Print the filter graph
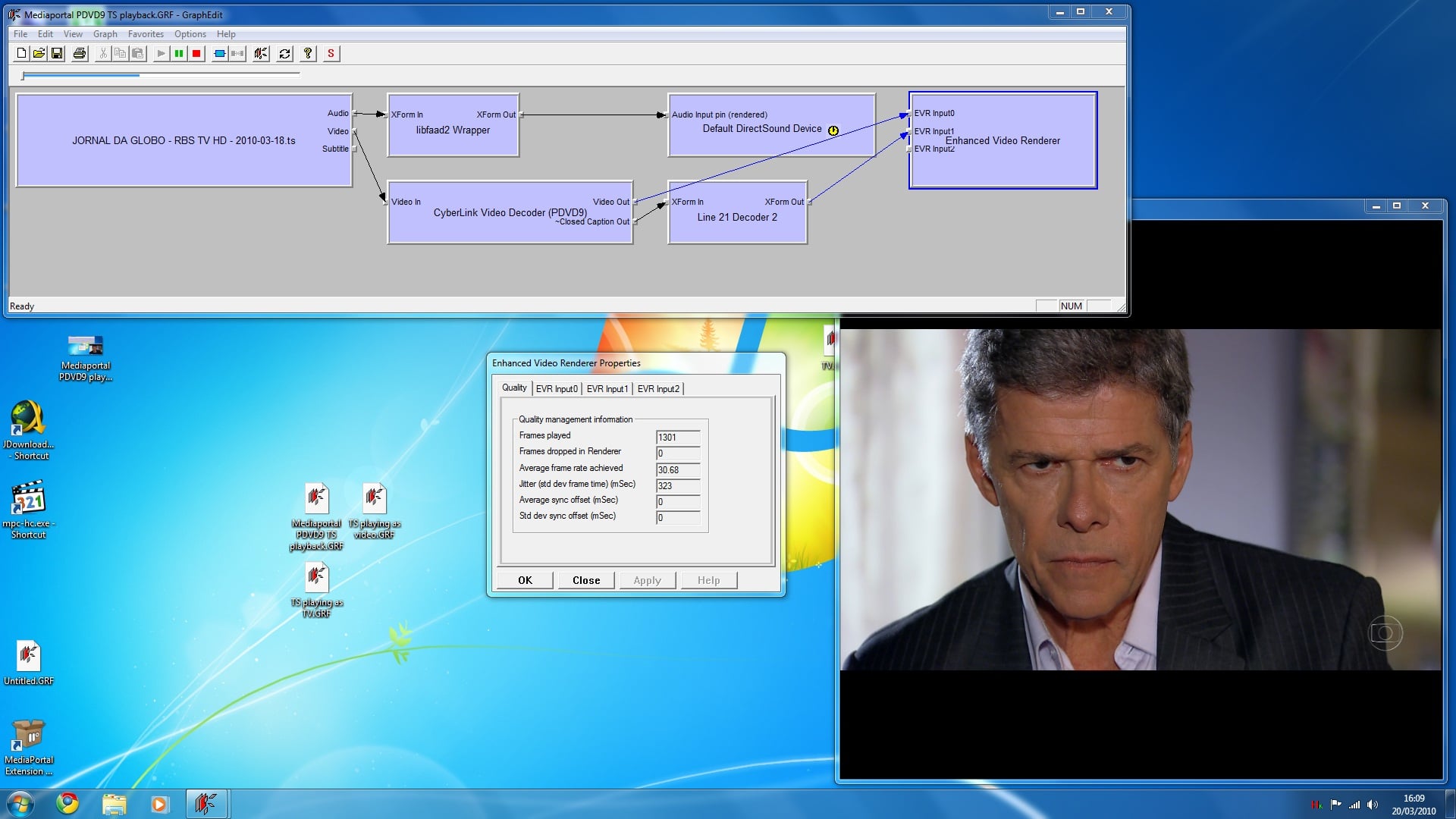 pyautogui.click(x=80, y=54)
